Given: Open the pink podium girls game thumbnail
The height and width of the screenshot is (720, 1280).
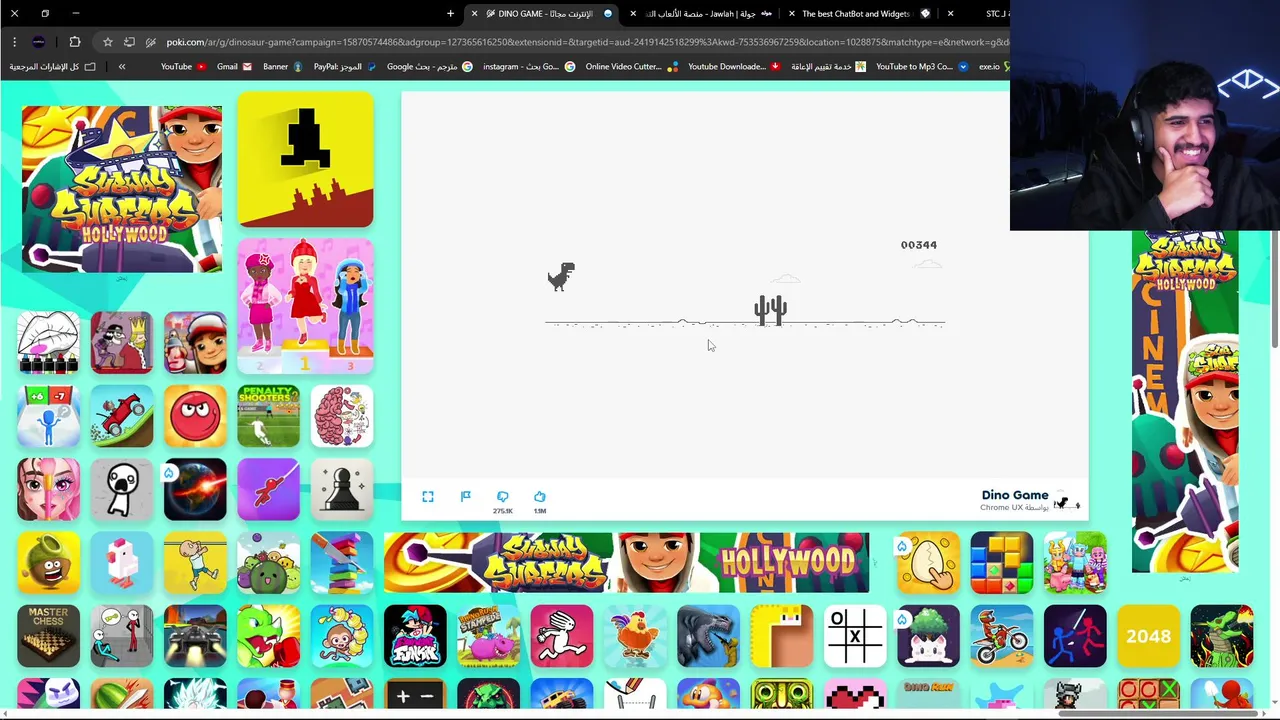Looking at the screenshot, I should point(305,306).
